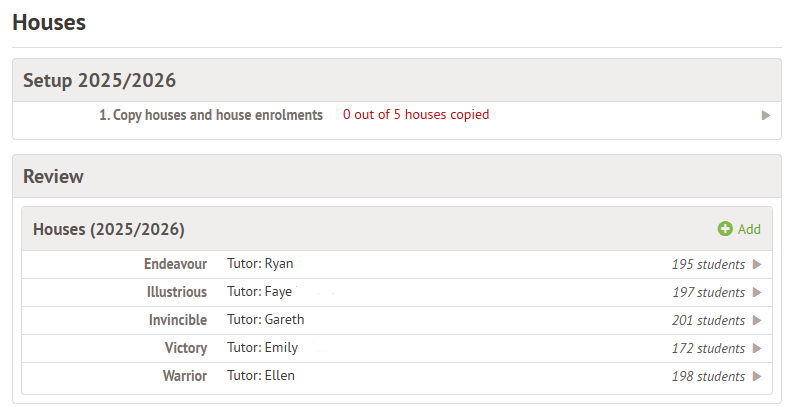The width and height of the screenshot is (788, 407).
Task: Expand the copy houses setup arrow
Action: pos(766,115)
